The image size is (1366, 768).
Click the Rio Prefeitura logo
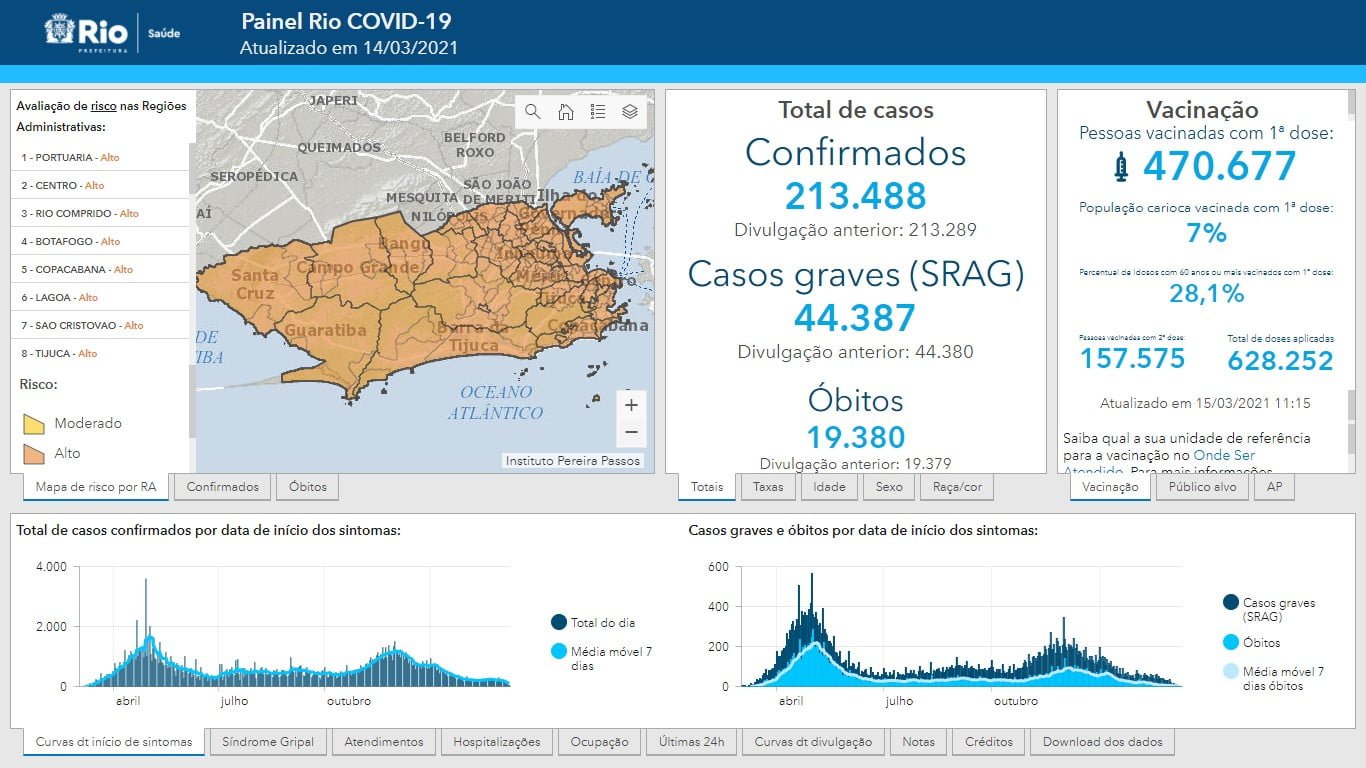tap(88, 32)
